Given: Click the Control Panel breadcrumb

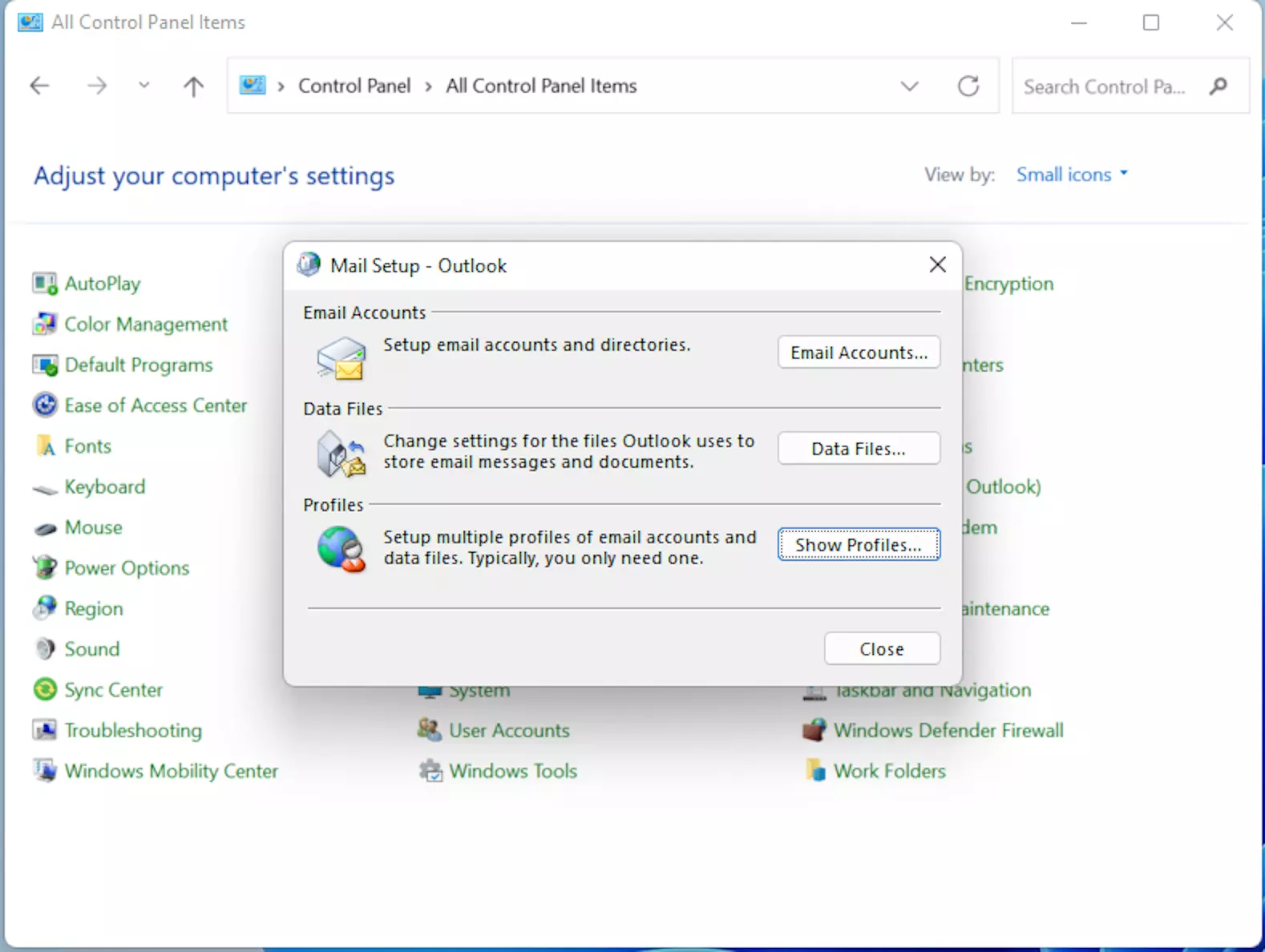Looking at the screenshot, I should click(354, 86).
